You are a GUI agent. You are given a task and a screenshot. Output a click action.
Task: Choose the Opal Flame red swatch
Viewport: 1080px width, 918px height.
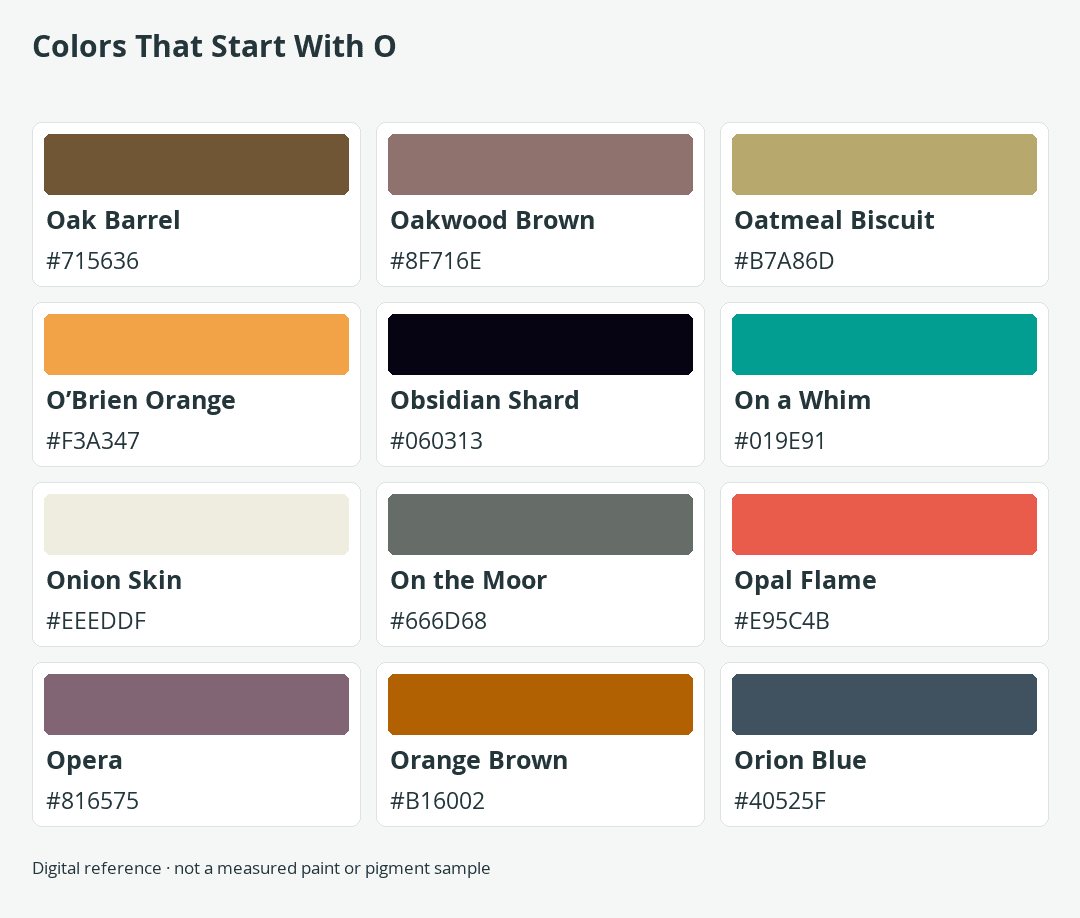coord(884,524)
